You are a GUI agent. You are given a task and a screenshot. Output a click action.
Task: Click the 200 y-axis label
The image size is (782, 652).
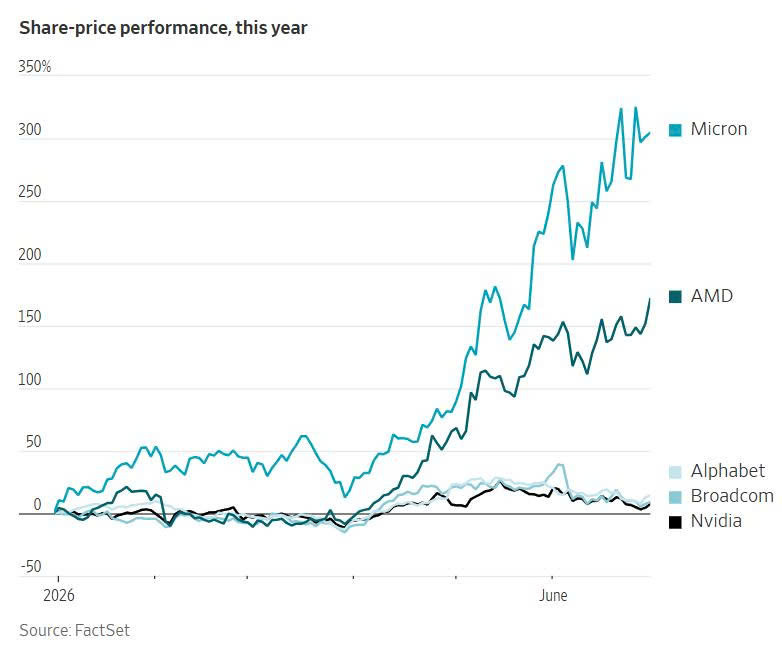pyautogui.click(x=30, y=254)
